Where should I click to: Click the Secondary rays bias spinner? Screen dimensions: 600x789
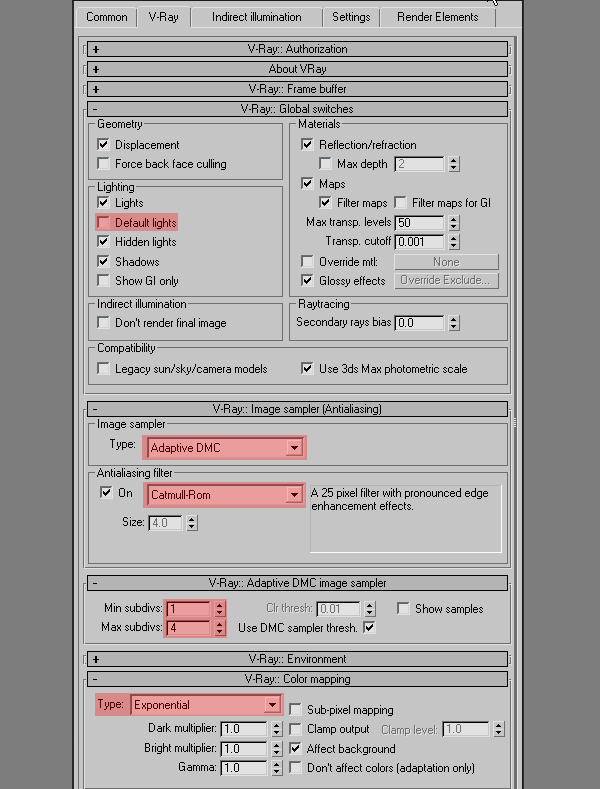coord(454,323)
